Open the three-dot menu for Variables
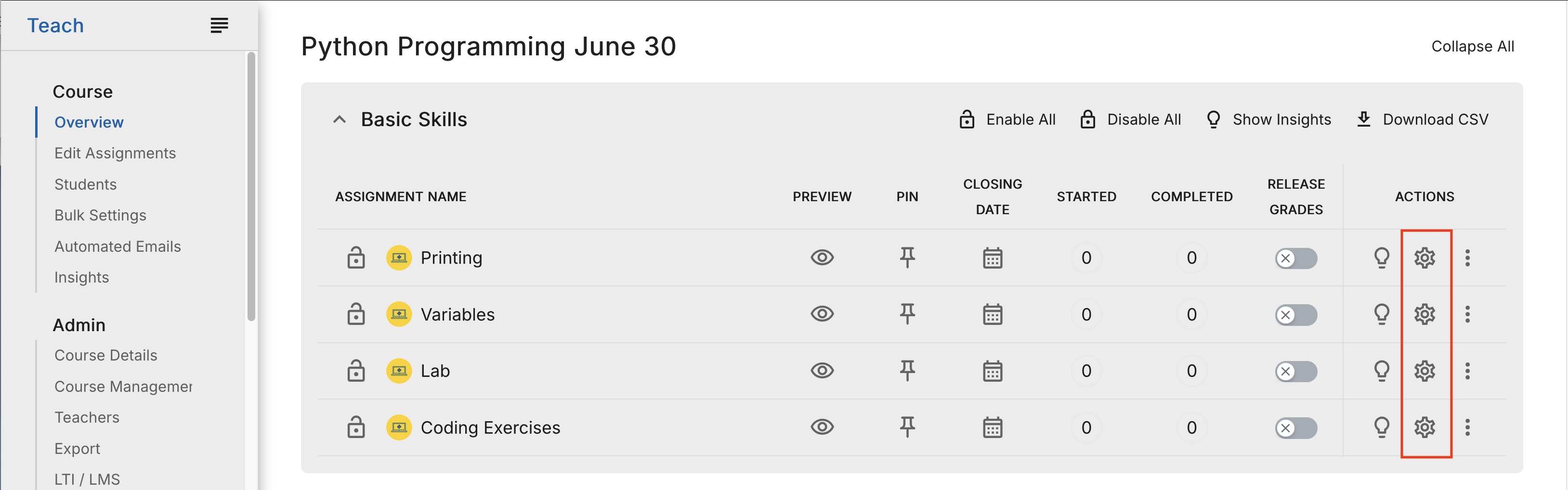This screenshot has width=1568, height=490. click(1467, 315)
